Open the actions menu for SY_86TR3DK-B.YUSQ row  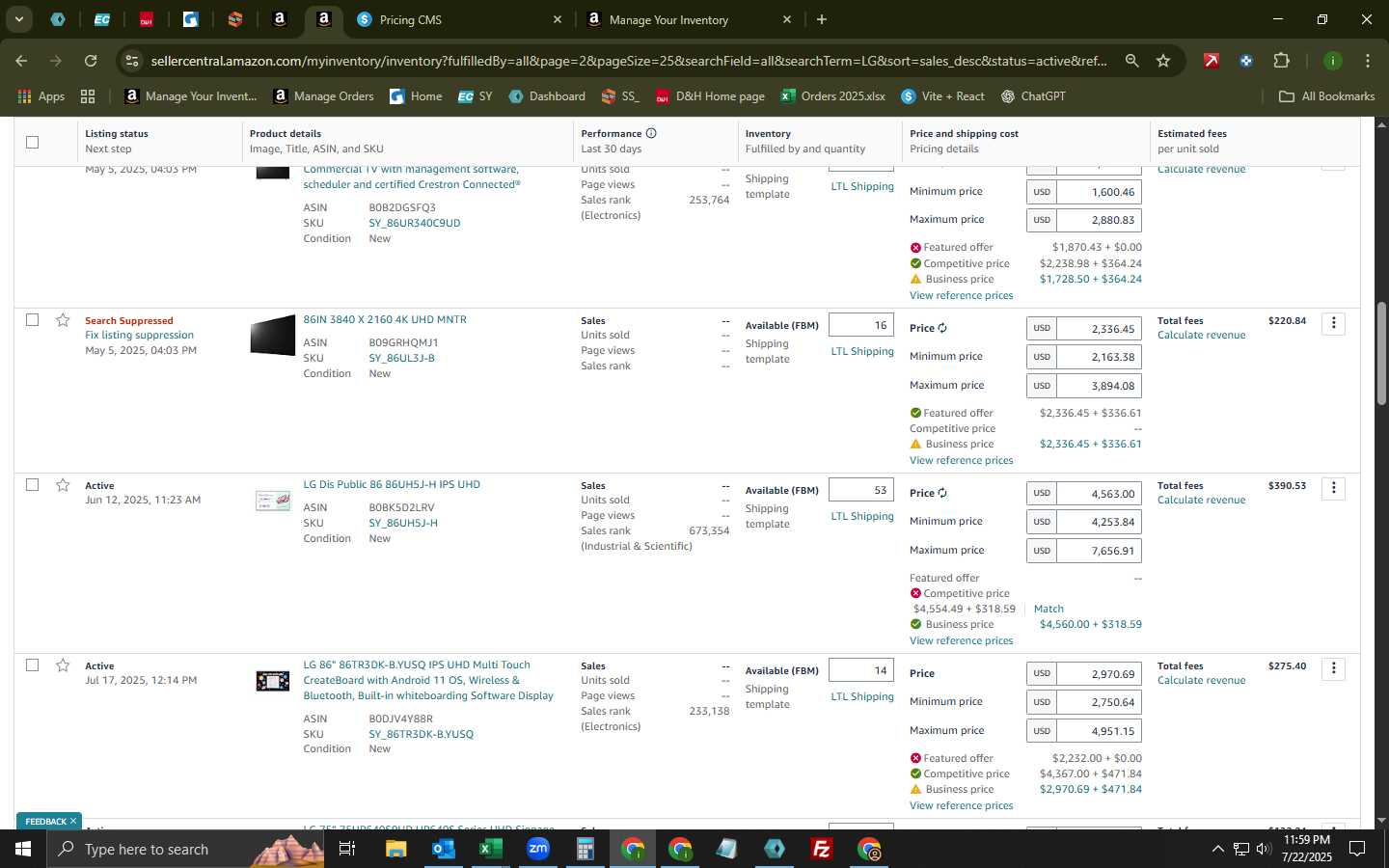click(x=1333, y=668)
